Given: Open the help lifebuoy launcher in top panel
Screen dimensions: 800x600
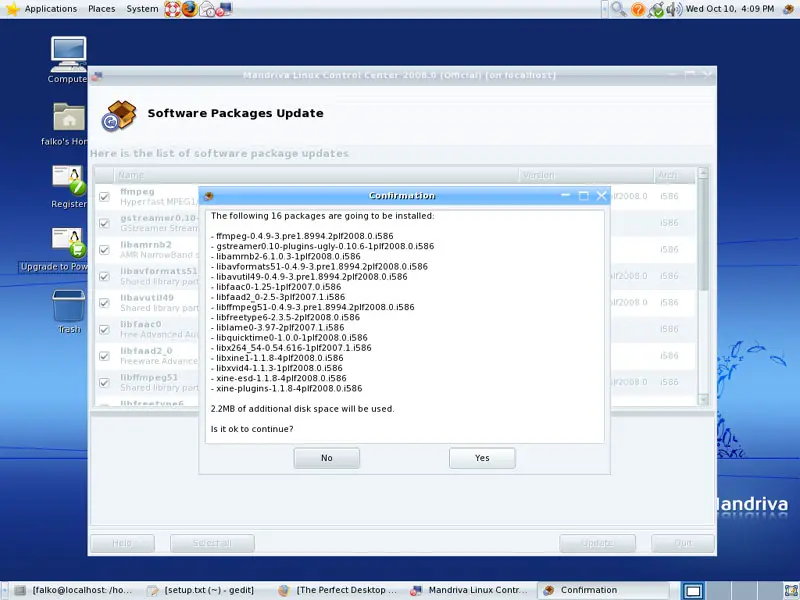Looking at the screenshot, I should 172,9.
